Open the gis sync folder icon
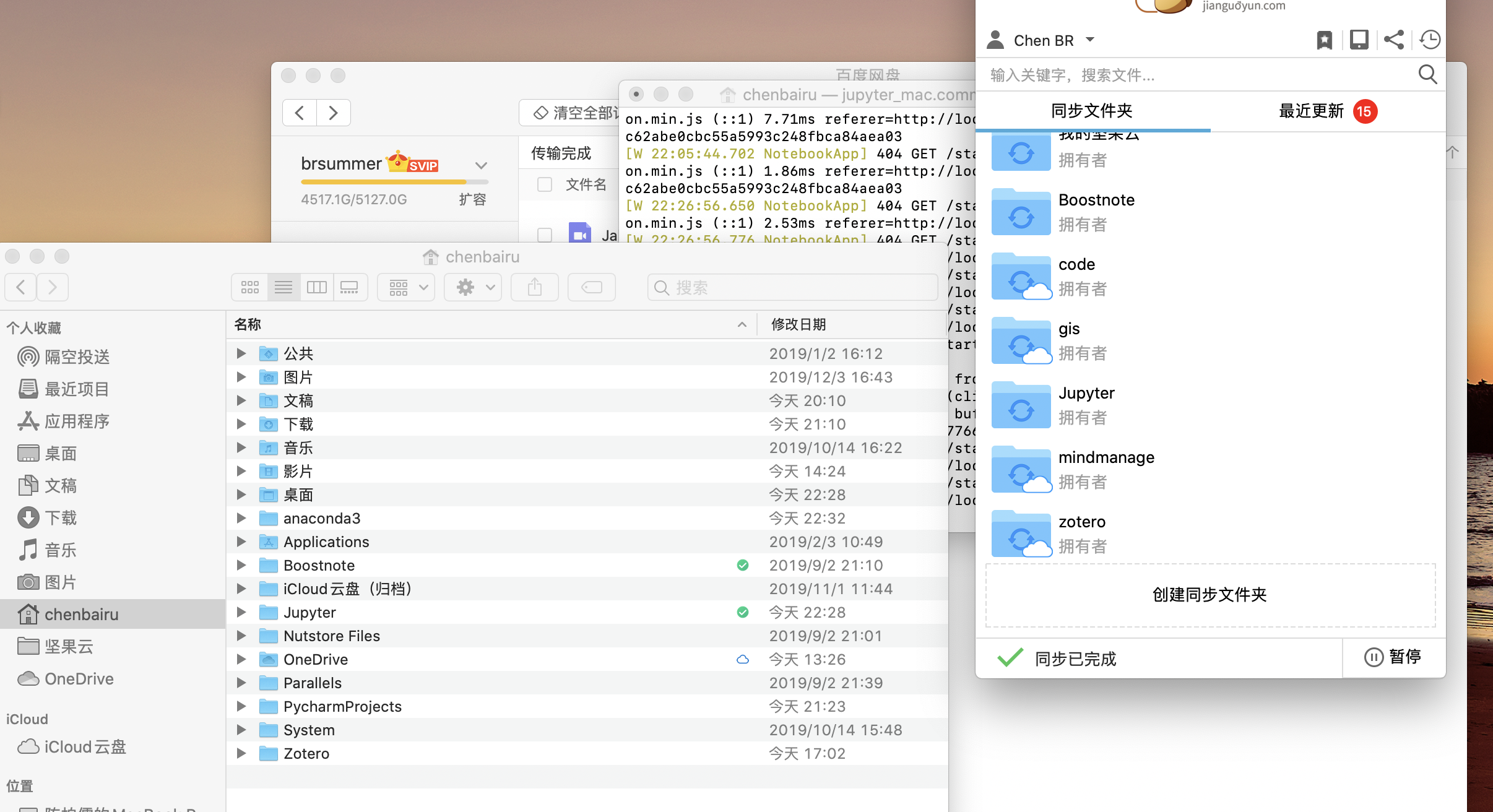 tap(1021, 340)
